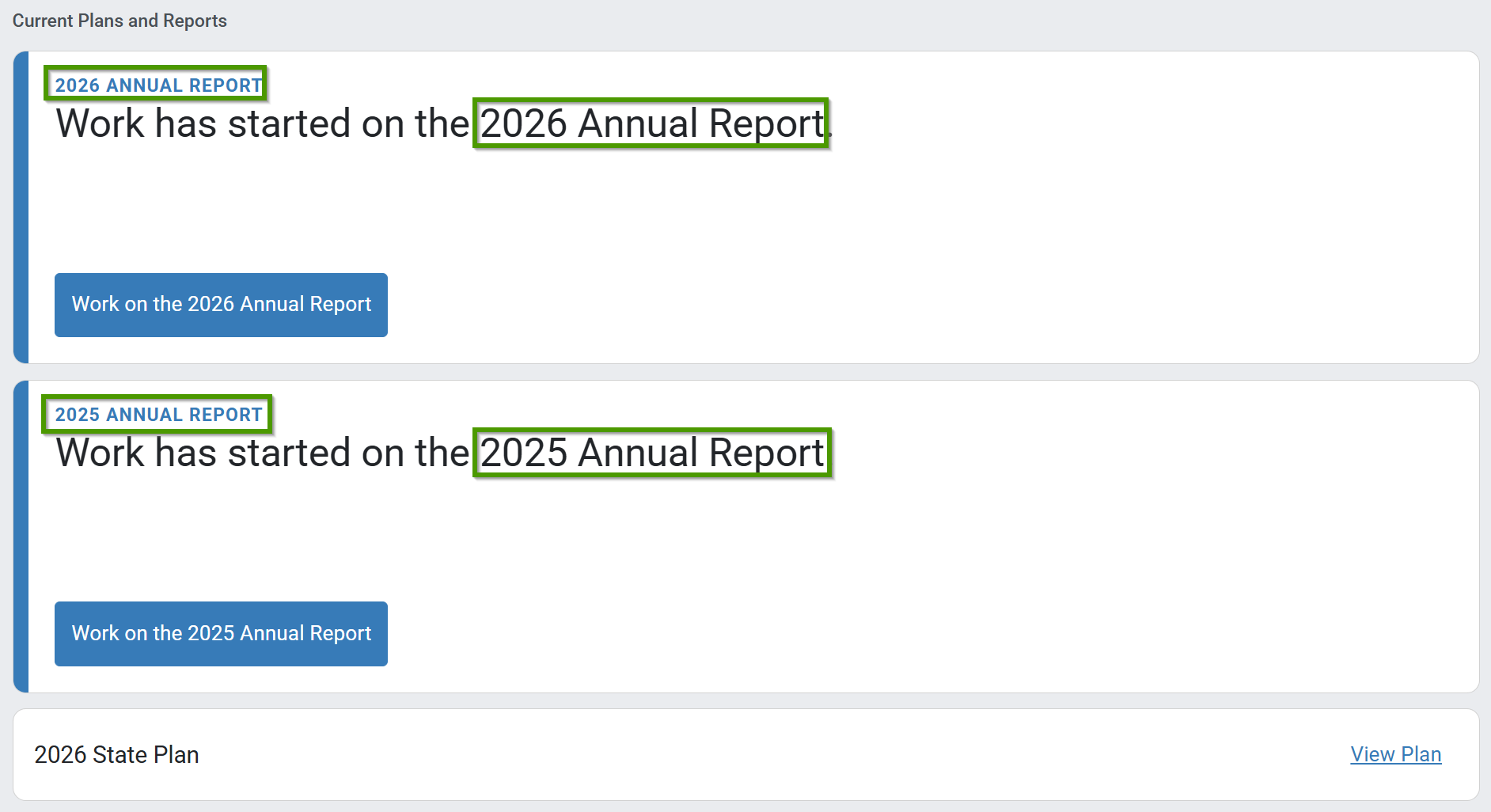The height and width of the screenshot is (812, 1491).
Task: Click highlighted 2025 Annual Report text in heading
Action: pyautogui.click(x=652, y=453)
